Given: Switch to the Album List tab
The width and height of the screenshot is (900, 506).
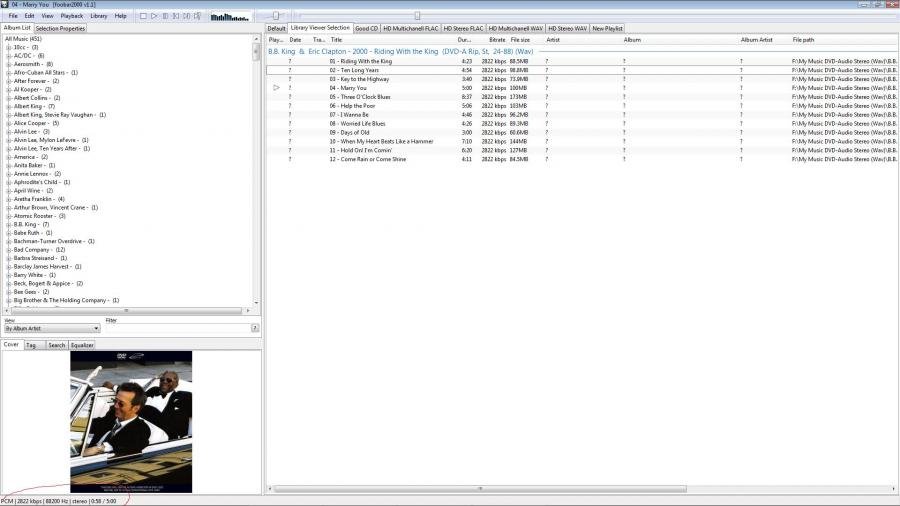Looking at the screenshot, I should point(17,28).
